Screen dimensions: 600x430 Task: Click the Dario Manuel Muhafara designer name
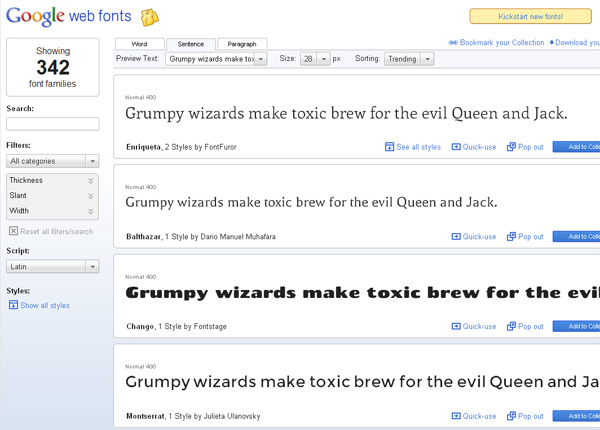point(238,237)
